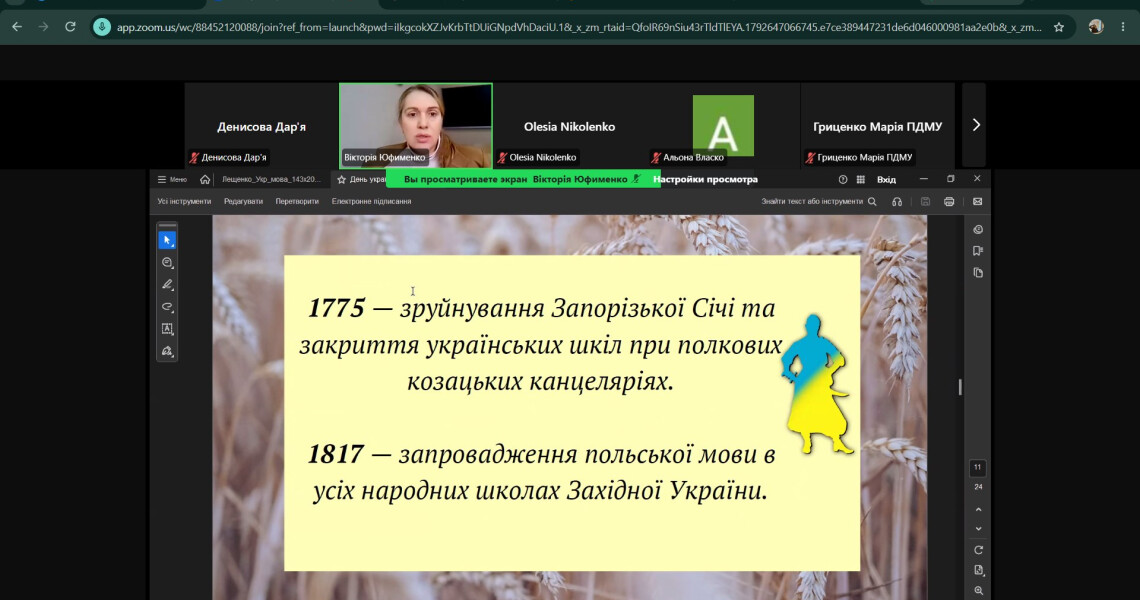
Task: Open Усі інструменти menu
Action: pos(184,201)
